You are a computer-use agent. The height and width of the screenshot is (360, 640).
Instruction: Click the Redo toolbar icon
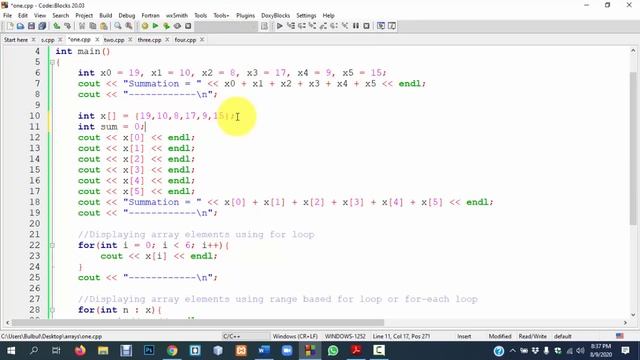67,26
